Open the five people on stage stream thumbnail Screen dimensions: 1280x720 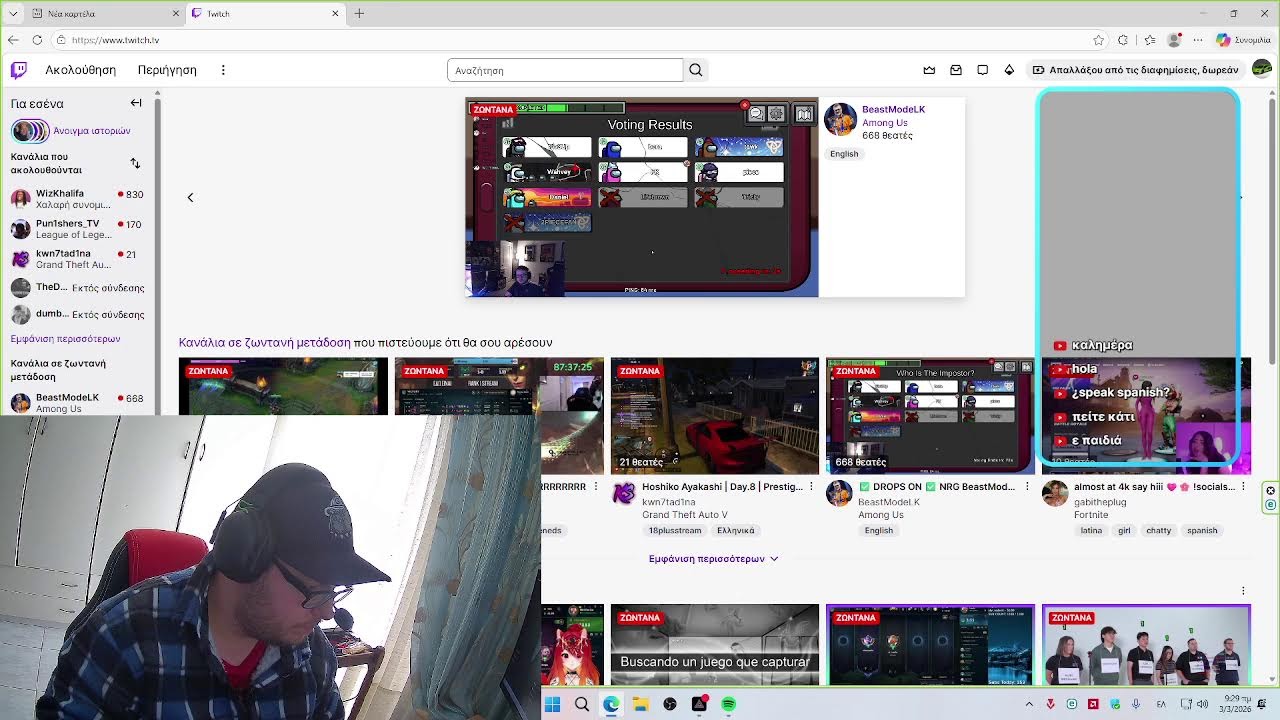point(1146,645)
